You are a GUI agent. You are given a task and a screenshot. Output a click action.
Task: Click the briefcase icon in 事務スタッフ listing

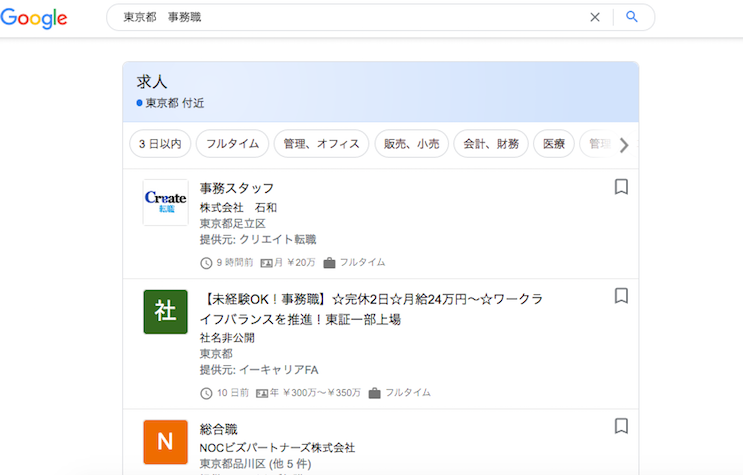coord(329,263)
